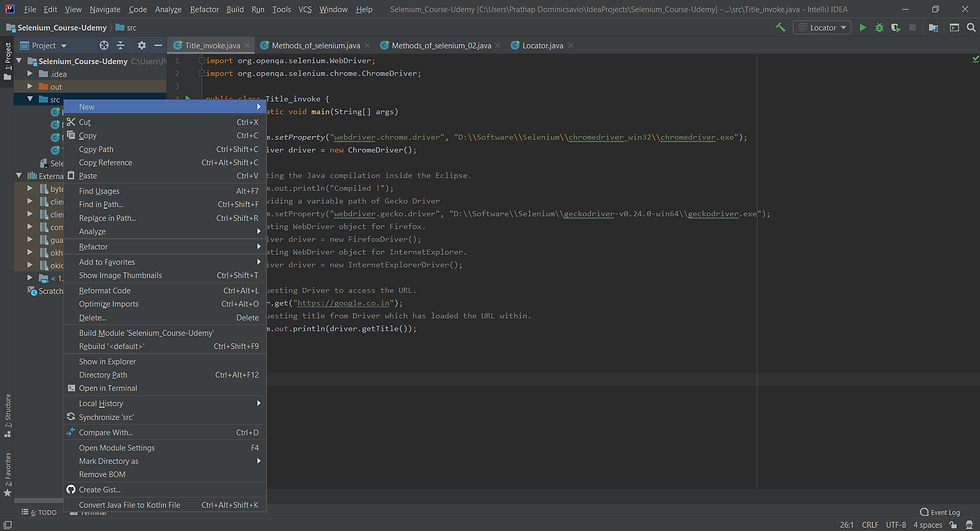Select Reformat Code menu entry

(165, 290)
